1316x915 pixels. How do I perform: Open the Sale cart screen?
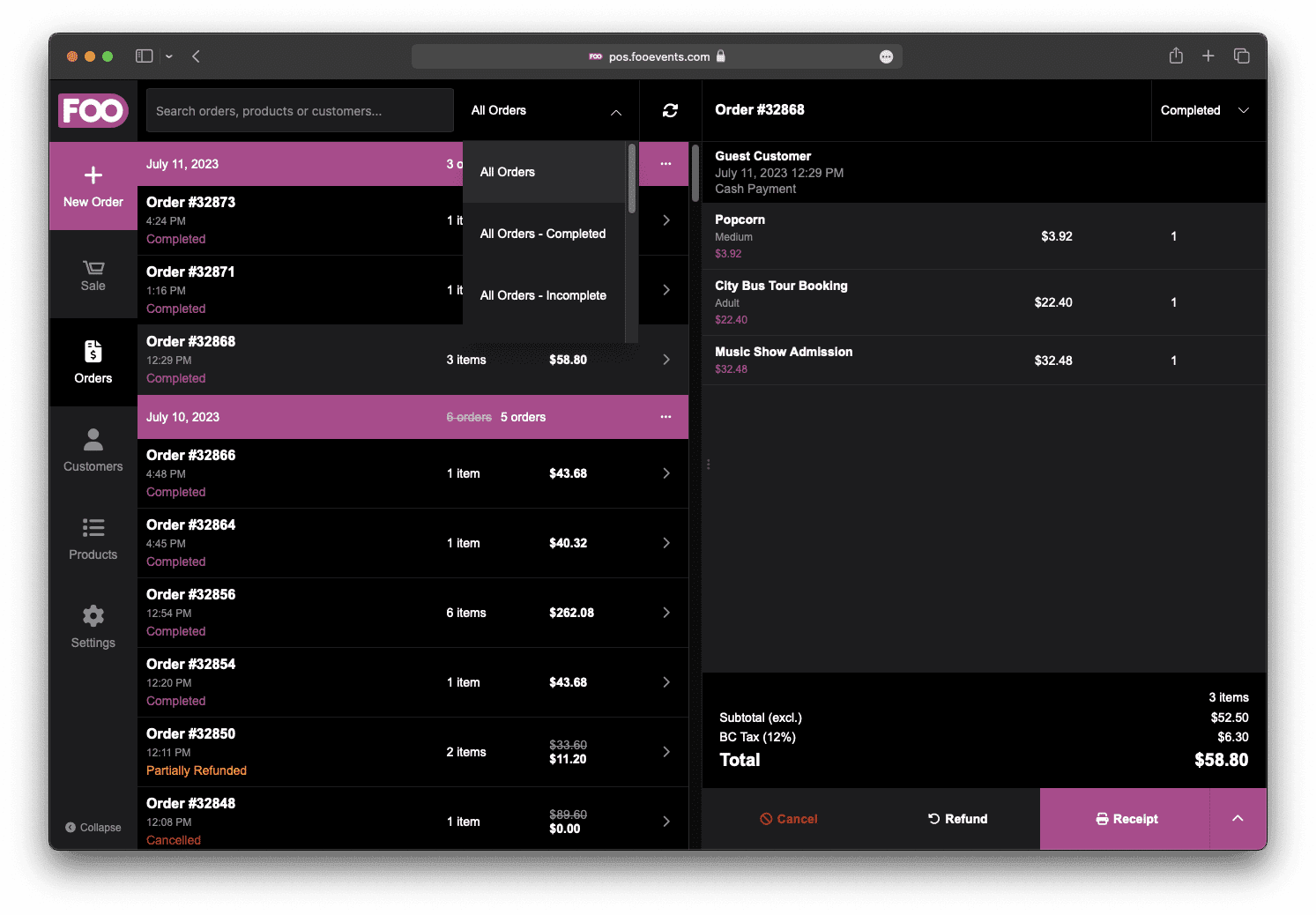93,274
